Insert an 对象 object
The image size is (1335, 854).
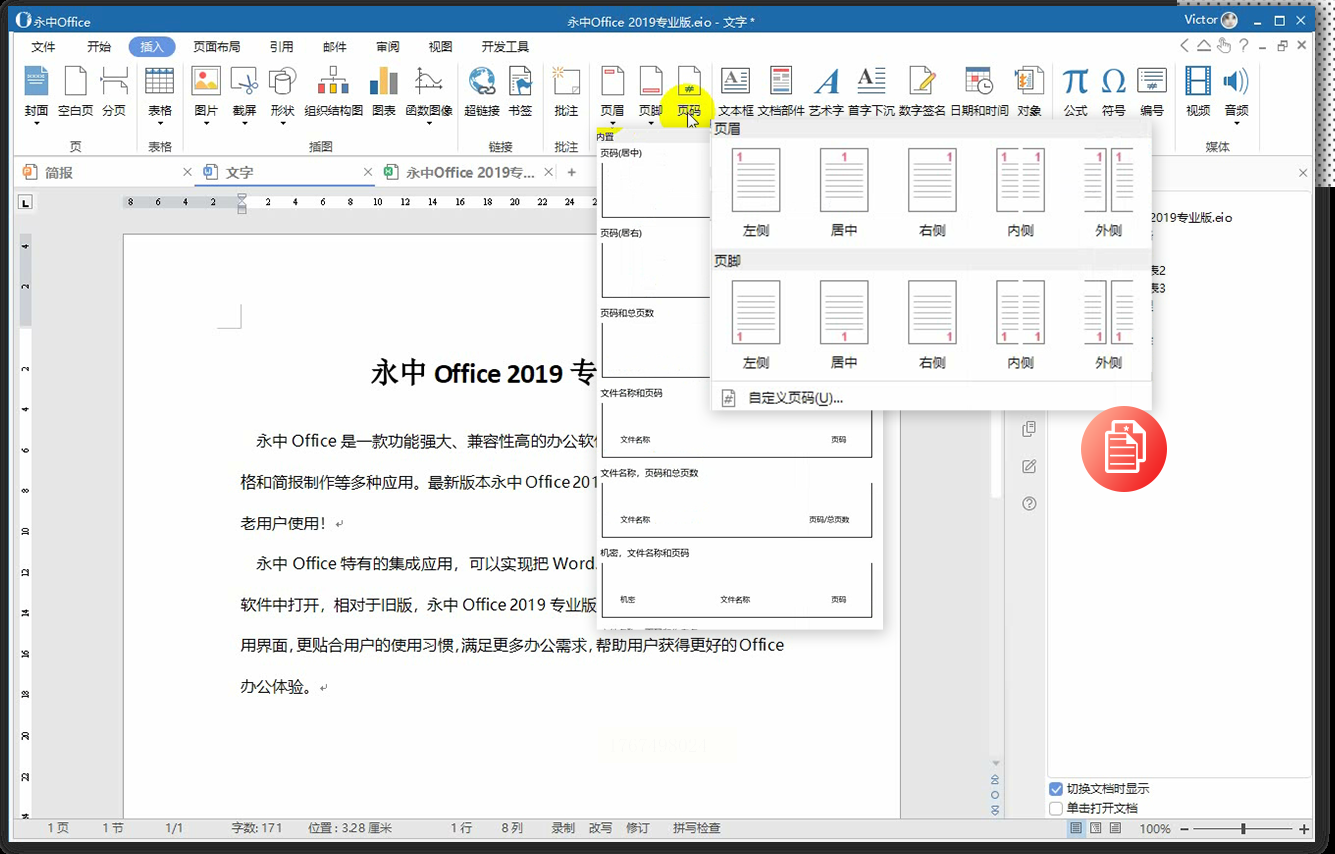coord(1029,83)
